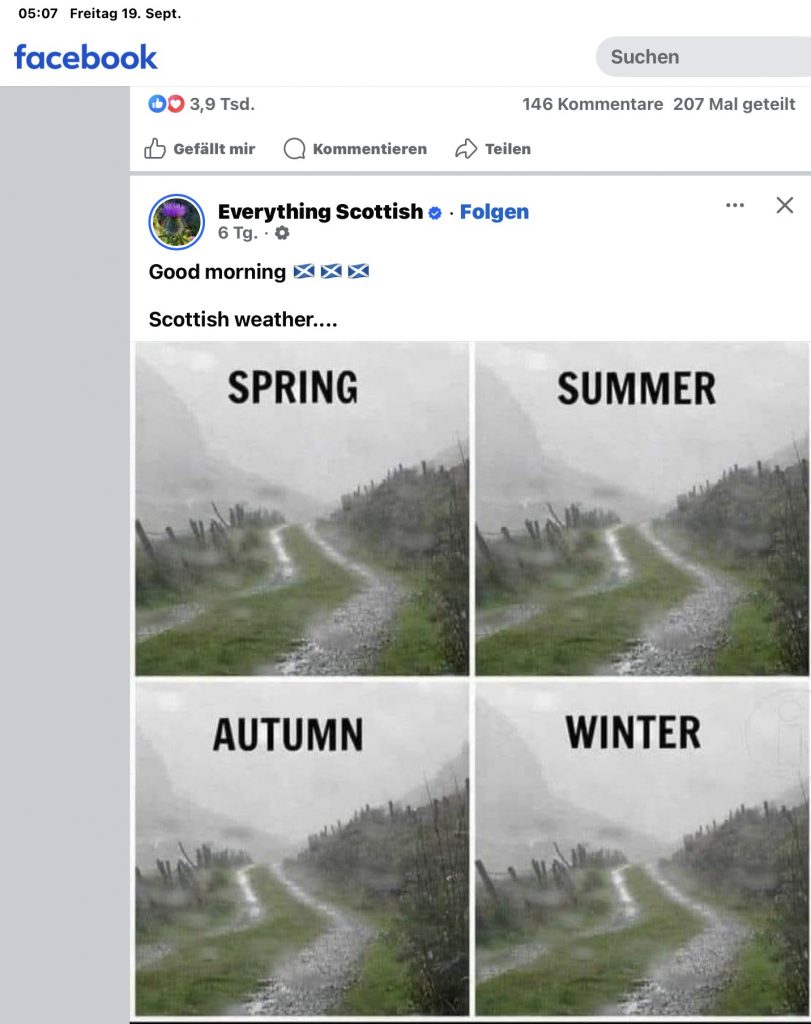Click the Facebook logo
Viewport: 811px width, 1024px height.
[x=85, y=57]
